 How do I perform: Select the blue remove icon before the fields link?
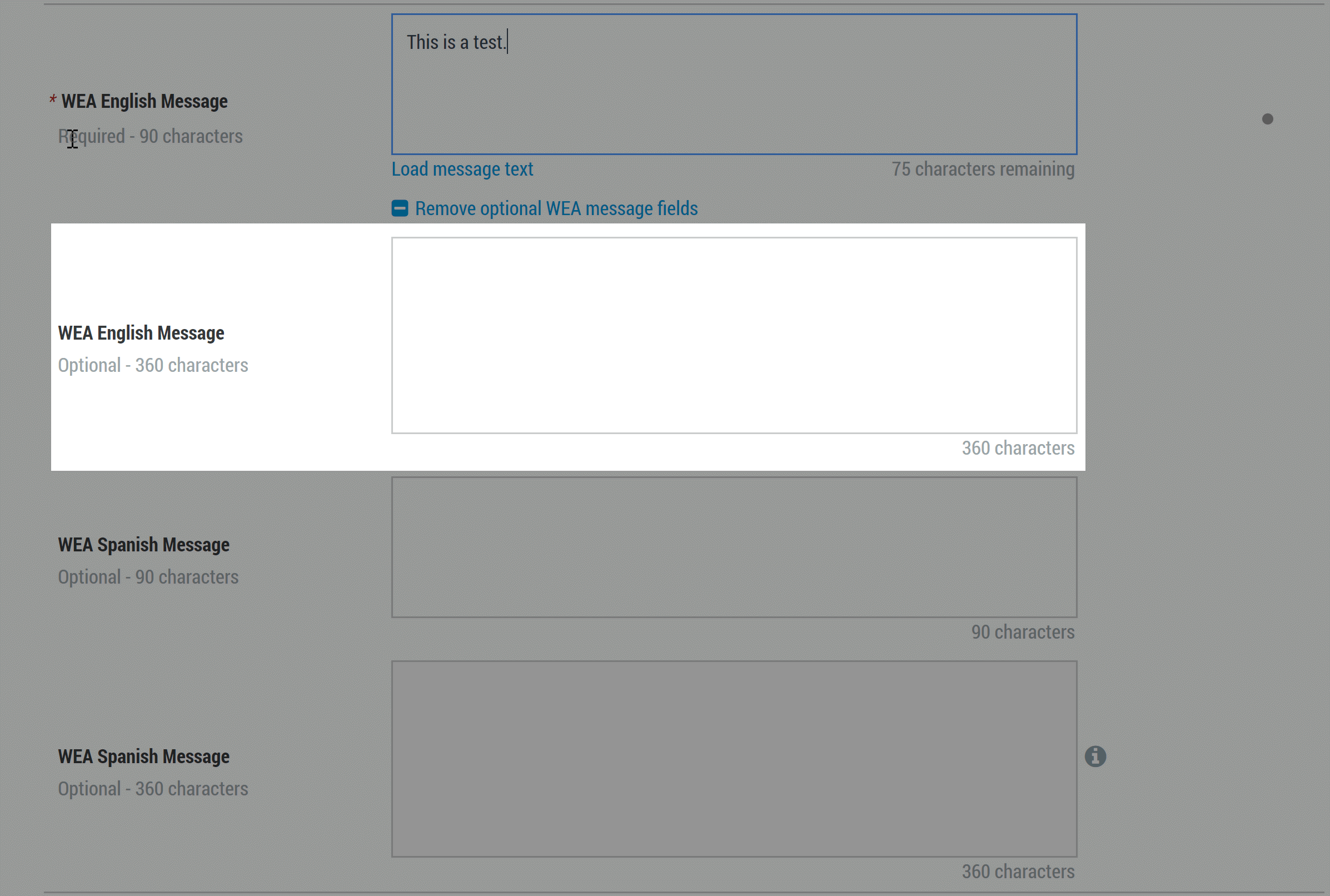[400, 208]
